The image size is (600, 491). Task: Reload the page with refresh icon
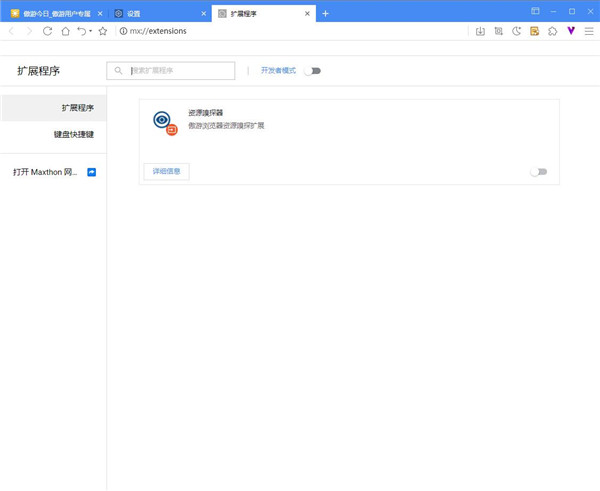click(47, 31)
